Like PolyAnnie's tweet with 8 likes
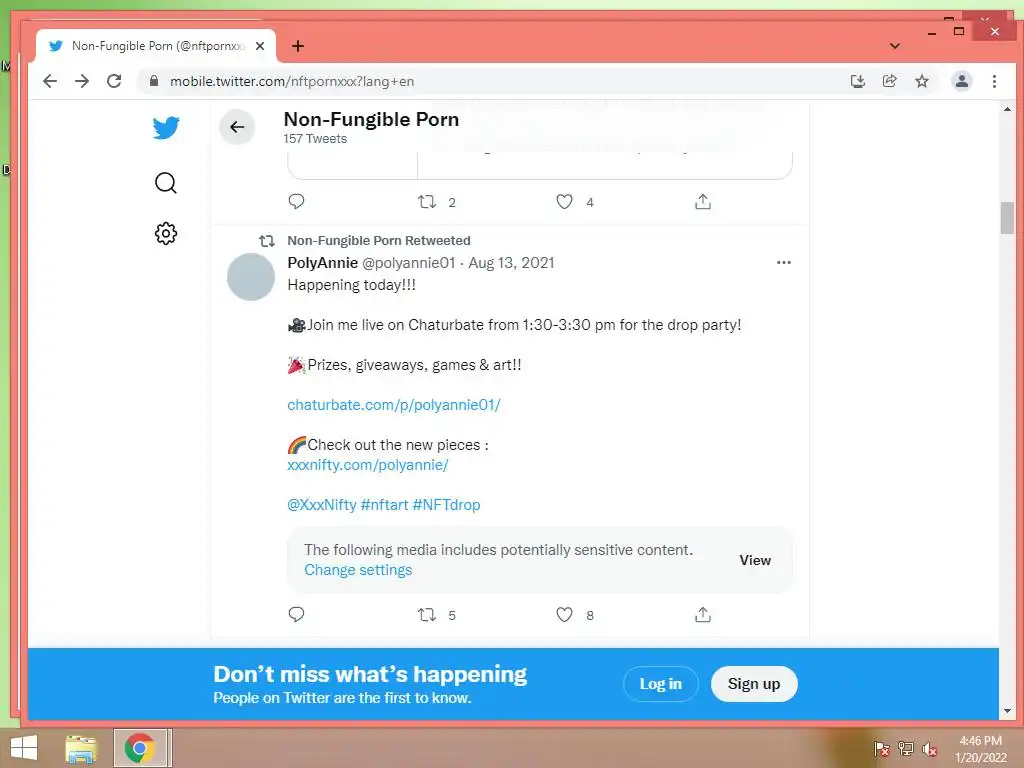This screenshot has width=1024, height=768. coord(564,615)
